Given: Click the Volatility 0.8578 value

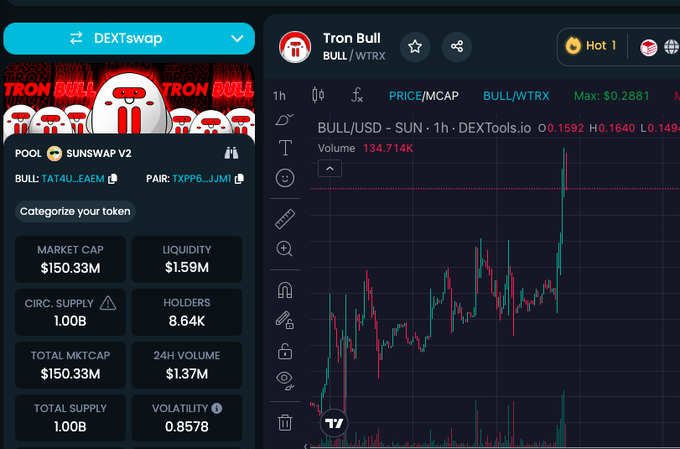Looking at the screenshot, I should click(187, 427).
